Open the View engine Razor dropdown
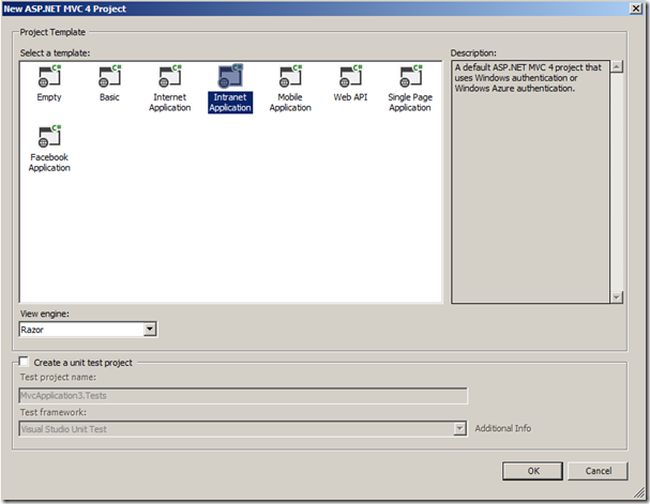 [150, 329]
